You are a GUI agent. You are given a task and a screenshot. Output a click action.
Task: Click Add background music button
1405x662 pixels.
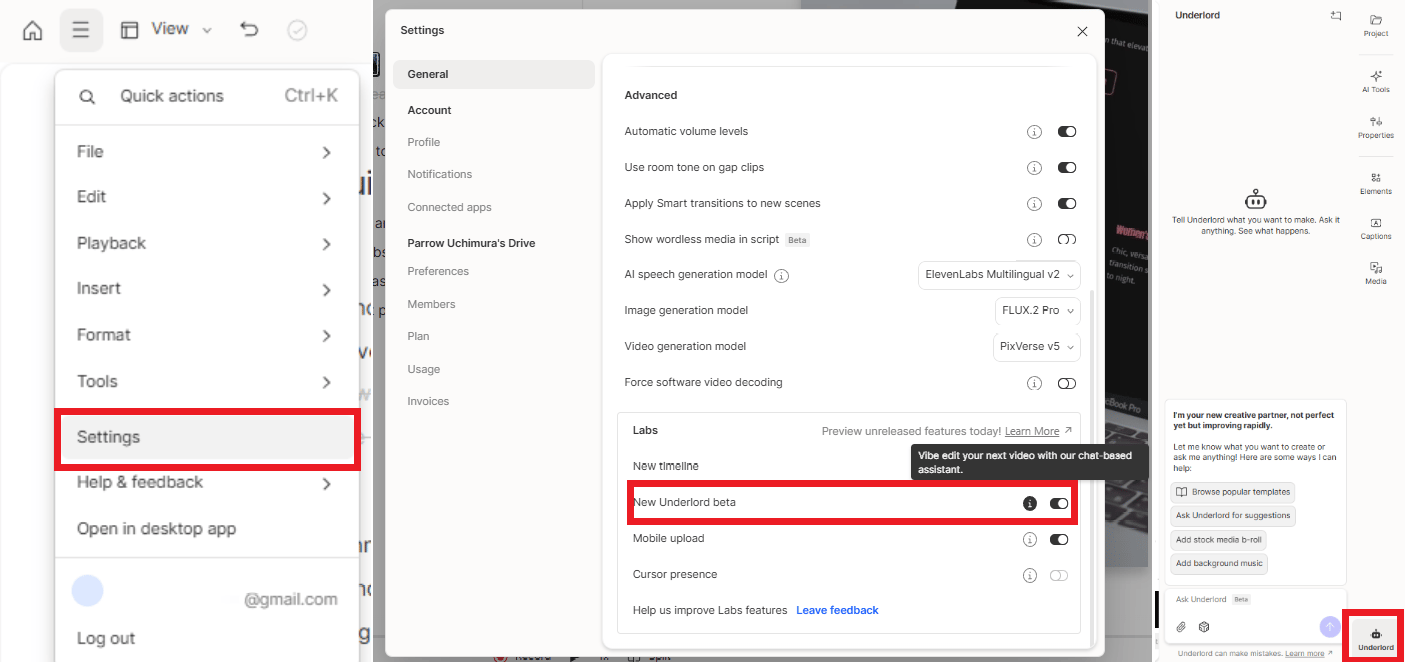(x=1219, y=564)
